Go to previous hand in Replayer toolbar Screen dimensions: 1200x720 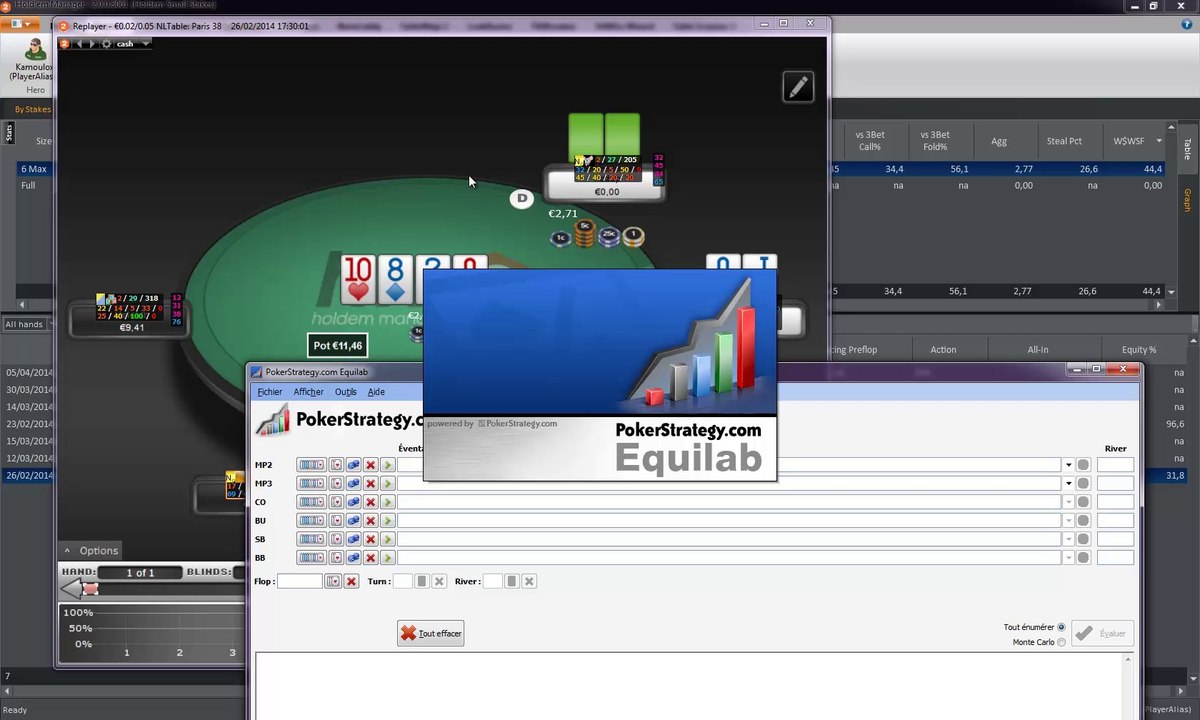click(78, 44)
